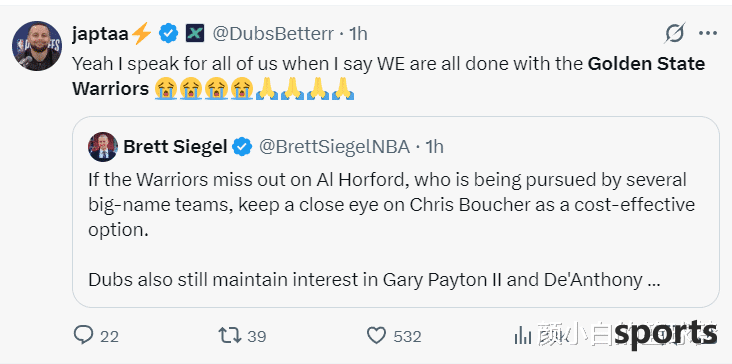Like the post with heart icon

(376, 336)
